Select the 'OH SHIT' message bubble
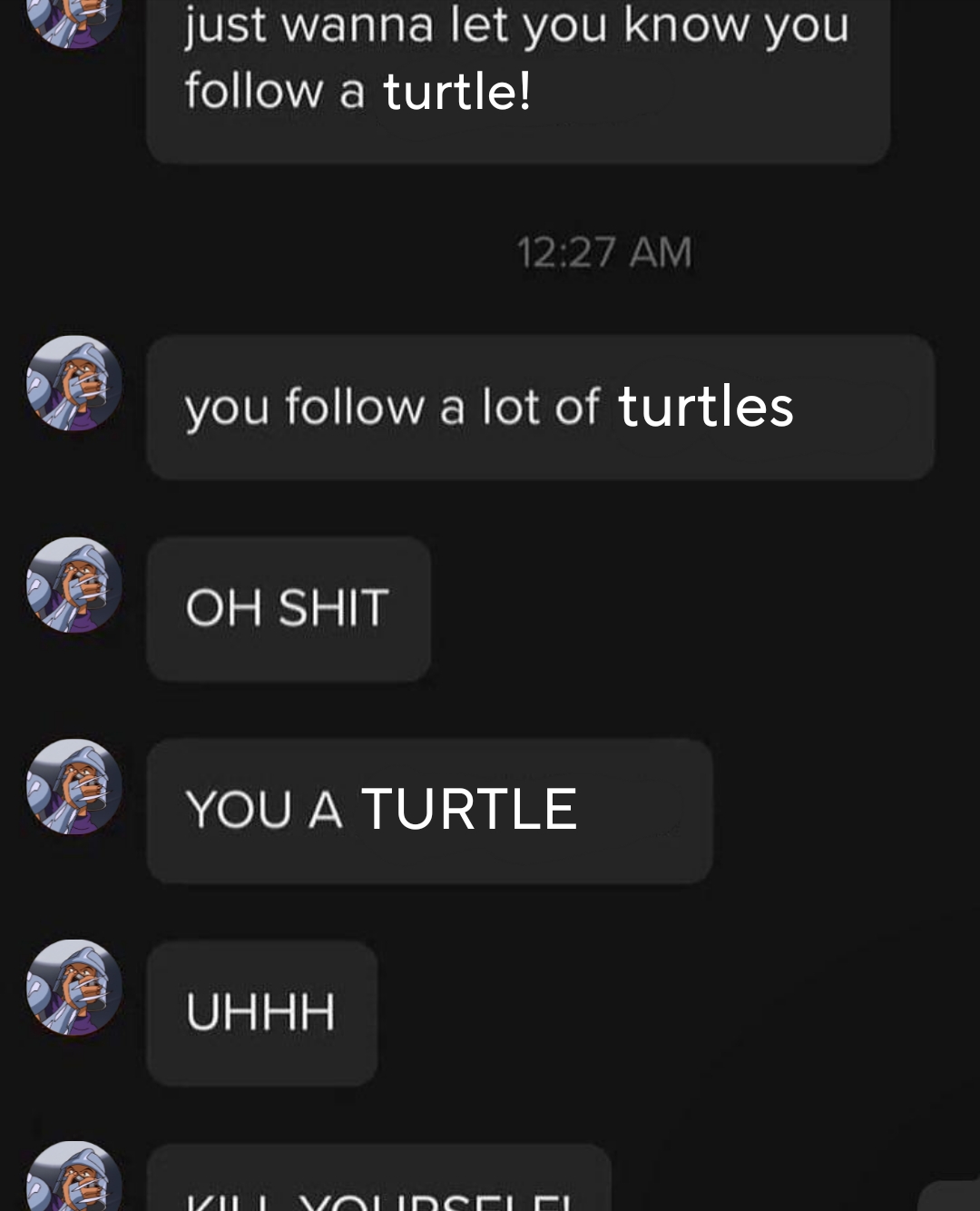Screen dimensions: 980x1211 tap(288, 608)
